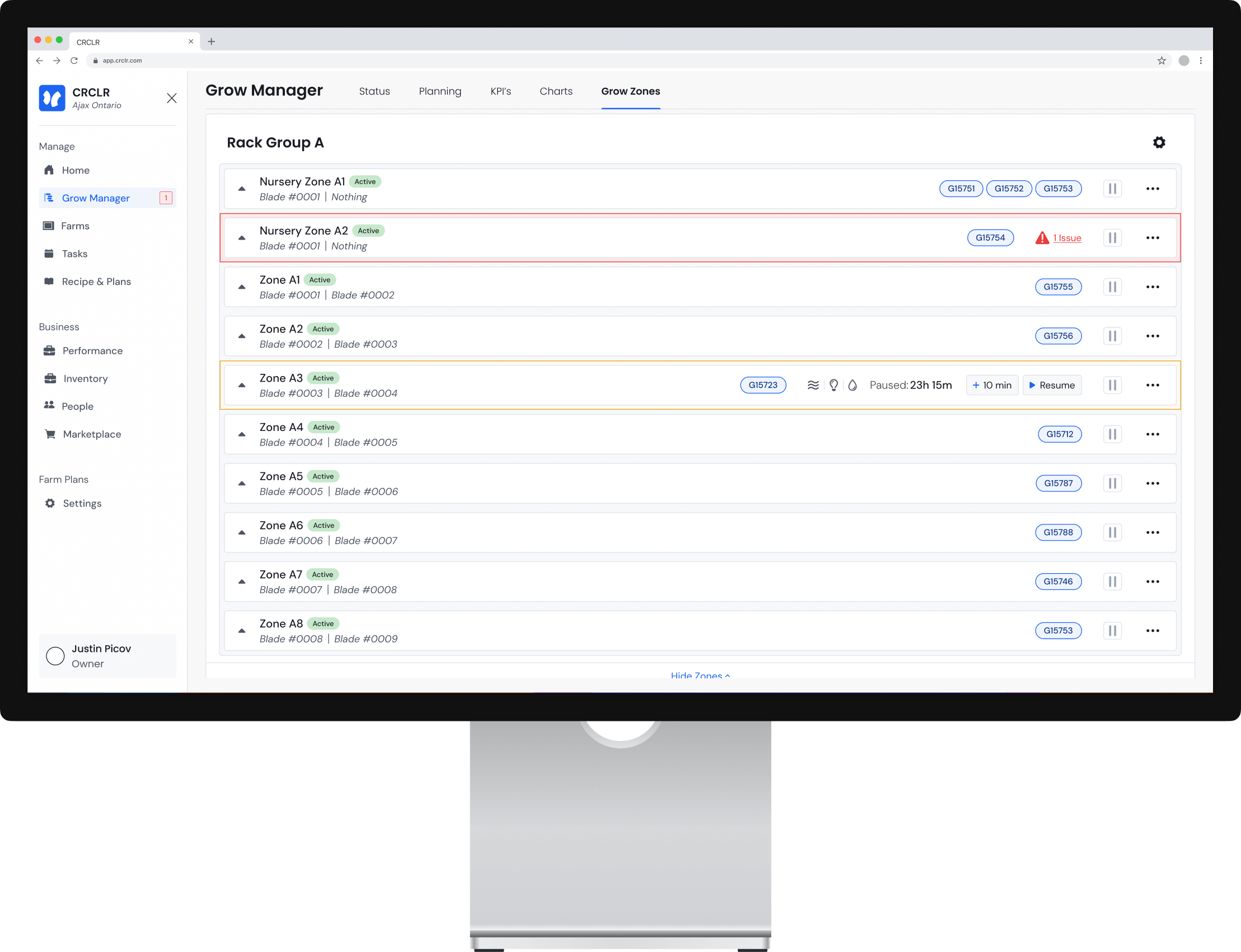Click the G15752 batch tag
Screen dimensions: 1241x952
pos(1009,189)
